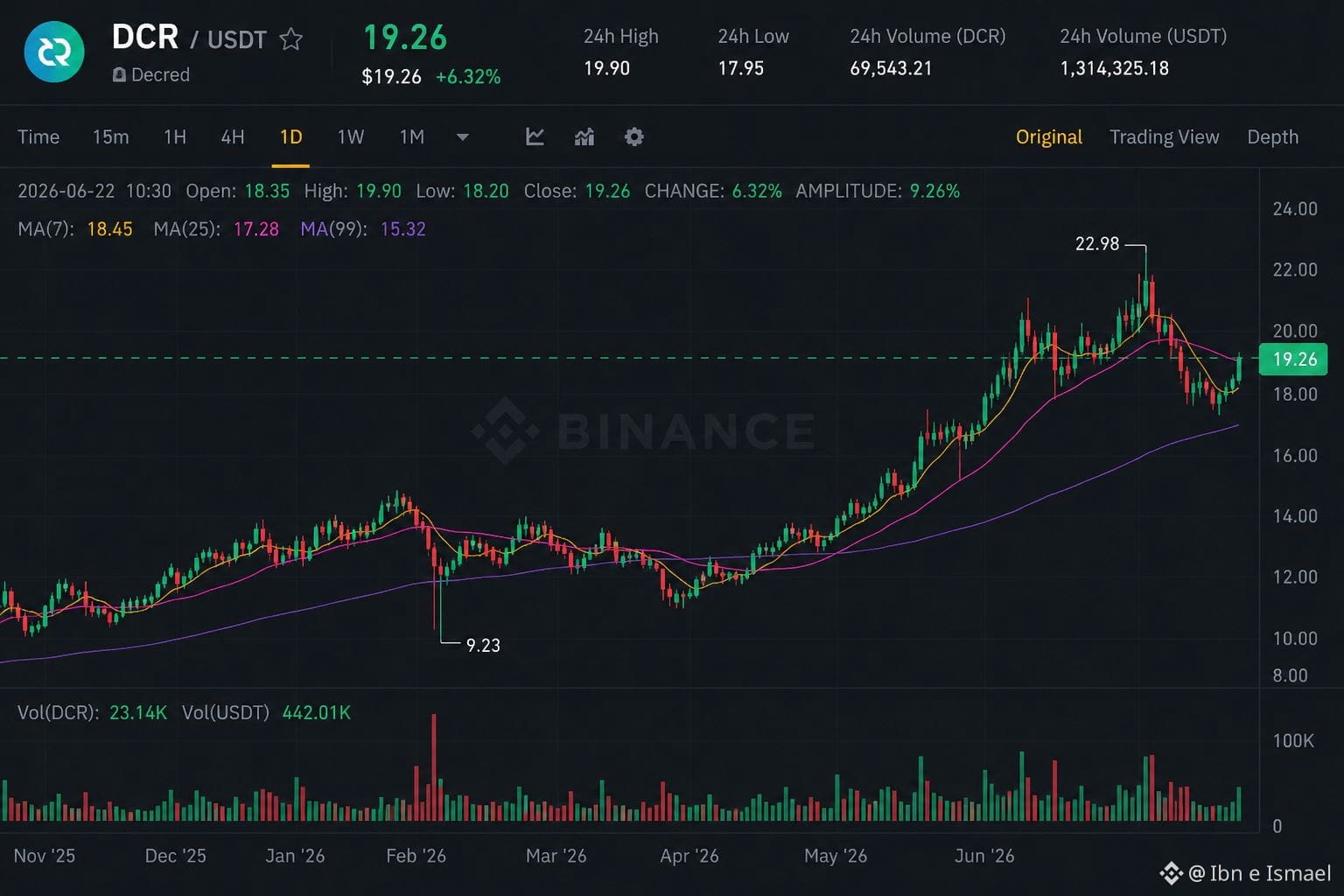The width and height of the screenshot is (1344, 896).
Task: Click the DCR pair symbol title
Action: coord(145,38)
